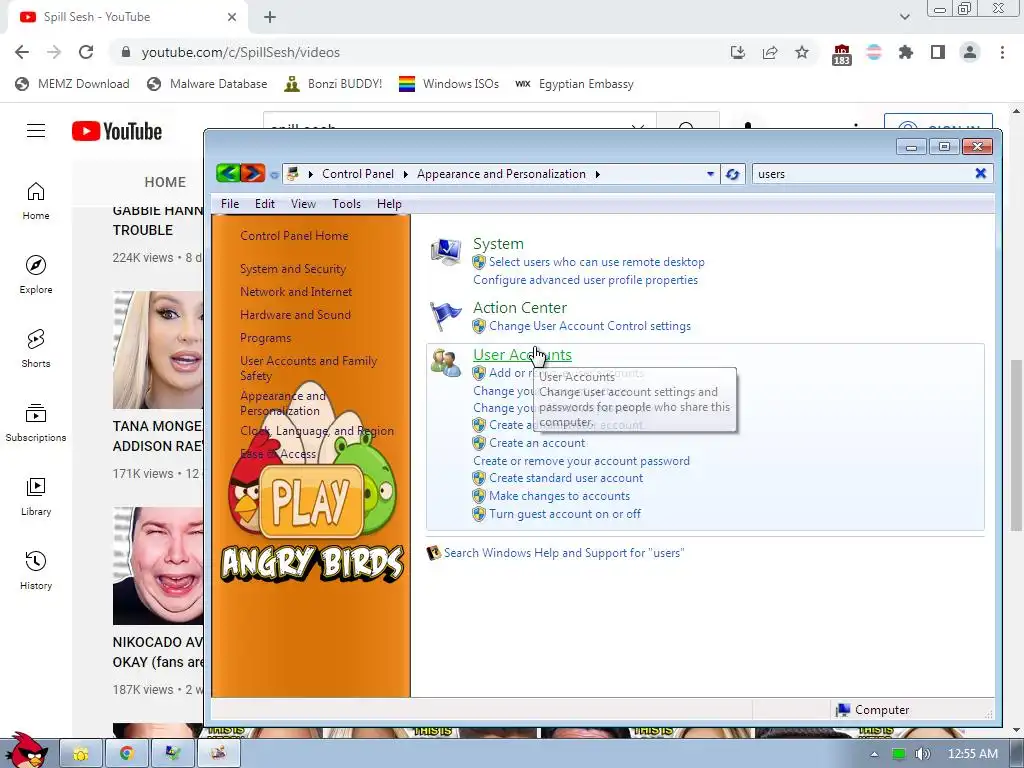Click the User Accounts people icon
This screenshot has width=1024, height=768.
pyautogui.click(x=446, y=362)
